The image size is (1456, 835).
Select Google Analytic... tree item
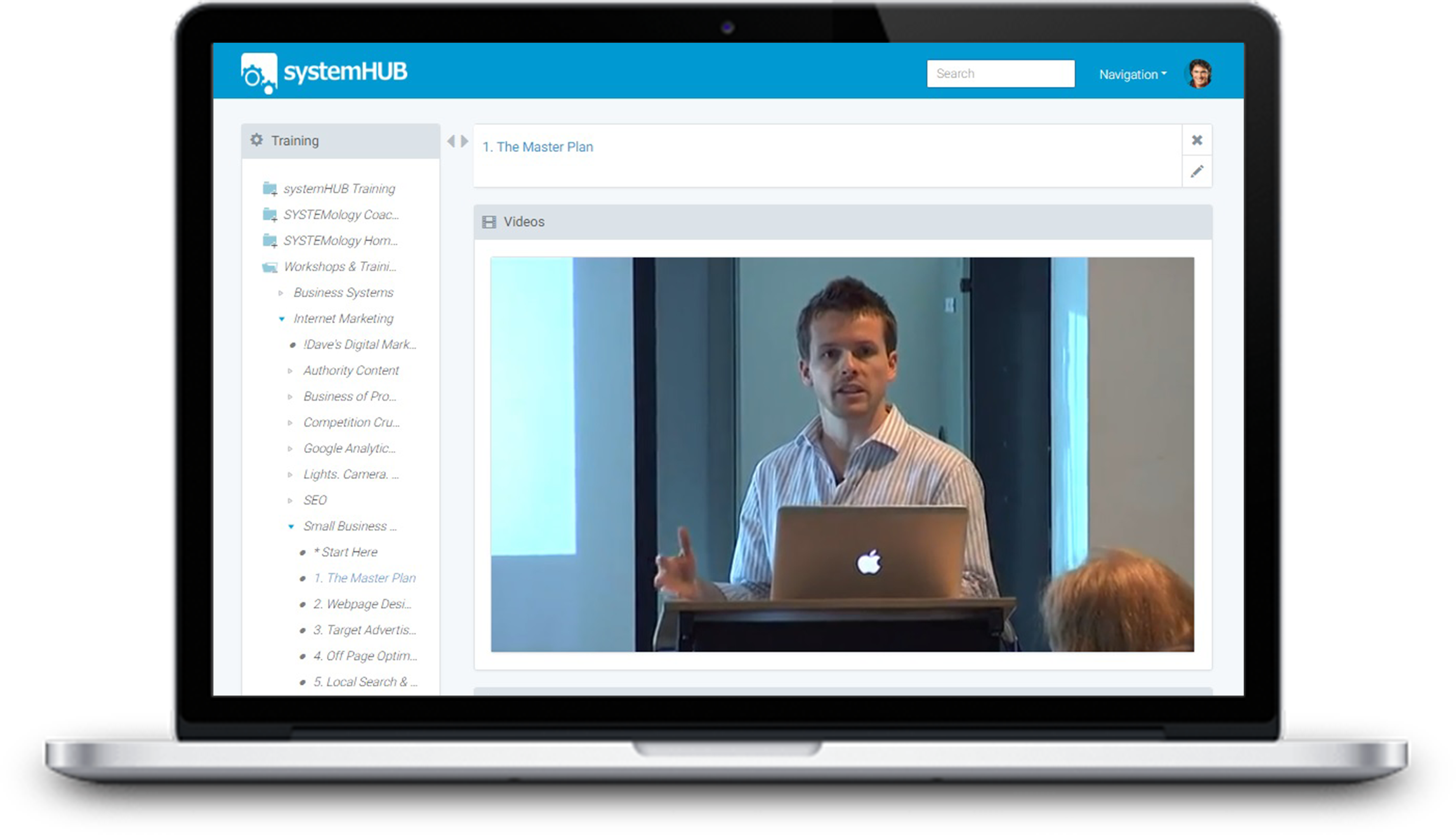click(x=349, y=448)
